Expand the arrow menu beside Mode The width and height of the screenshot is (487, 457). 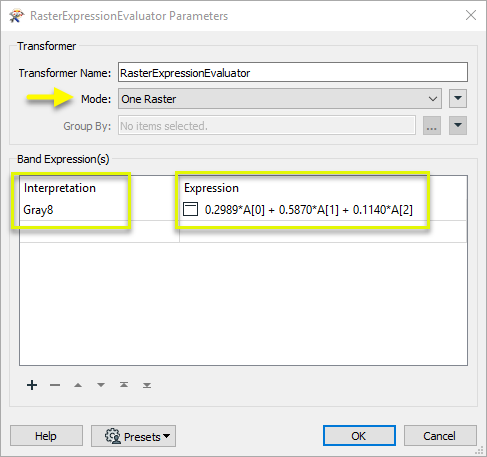coord(458,98)
